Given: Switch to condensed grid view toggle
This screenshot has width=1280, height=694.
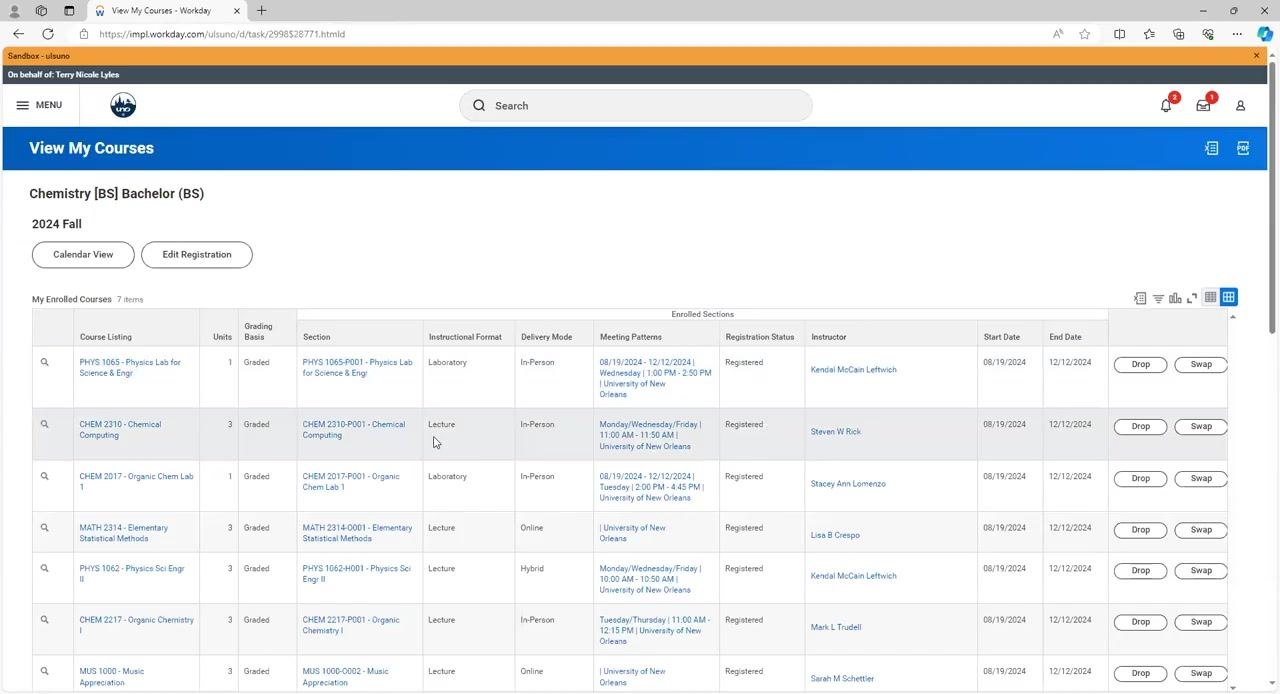Looking at the screenshot, I should click(1210, 297).
